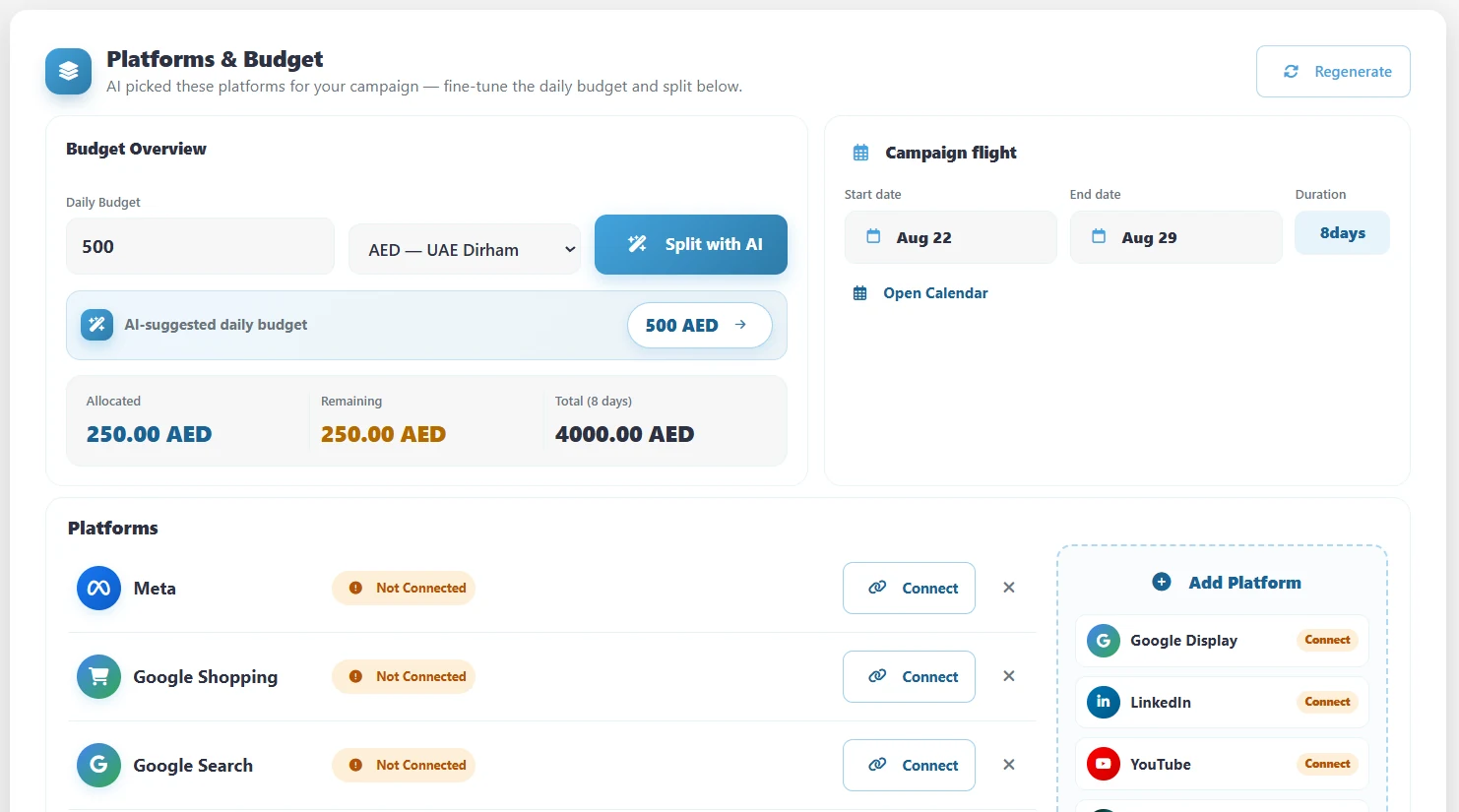Click the Google Search logo icon
The width and height of the screenshot is (1459, 812).
(x=98, y=766)
